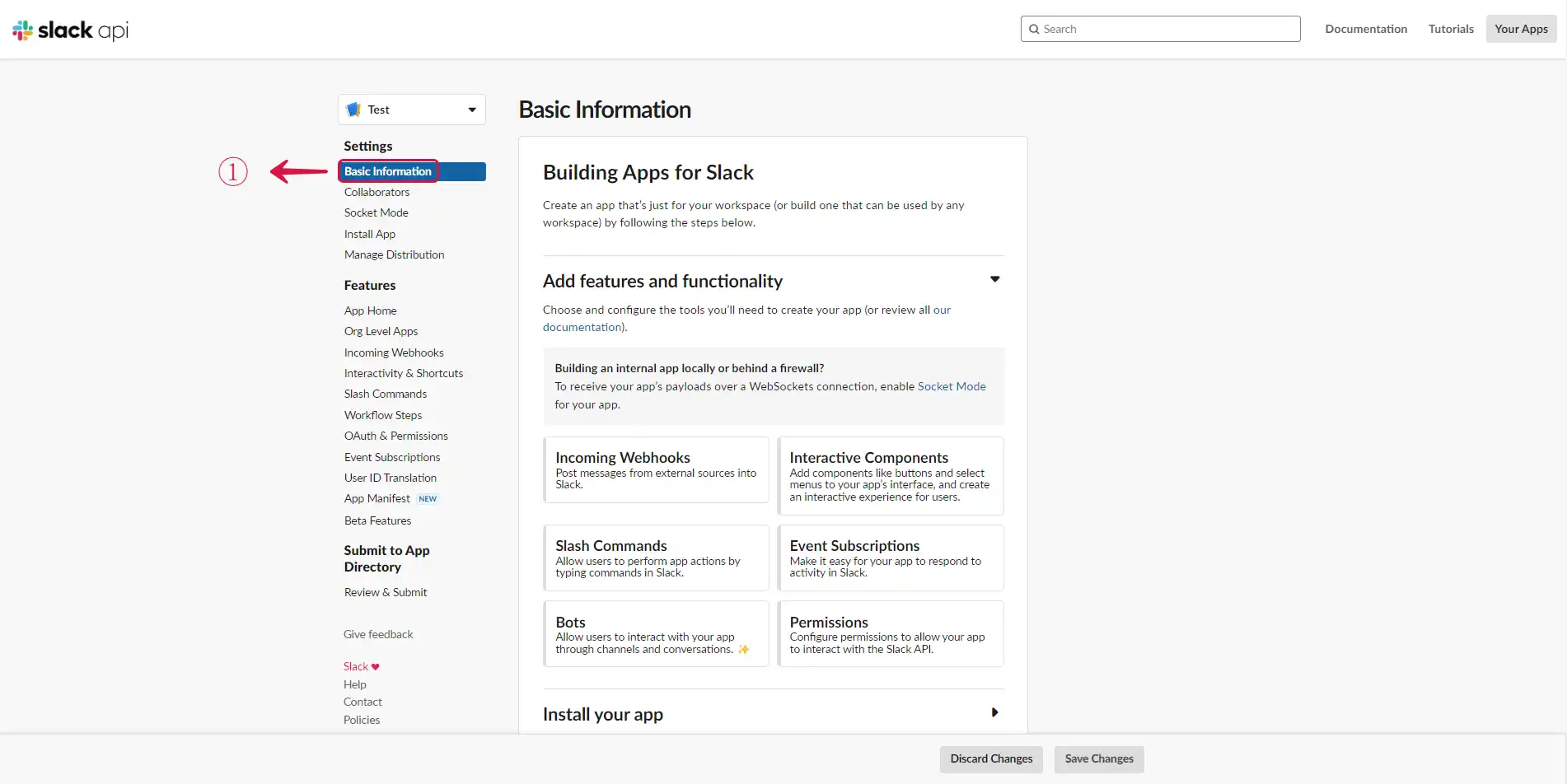The height and width of the screenshot is (784, 1567).
Task: Open Incoming Webhooks in sidebar
Action: tap(394, 352)
